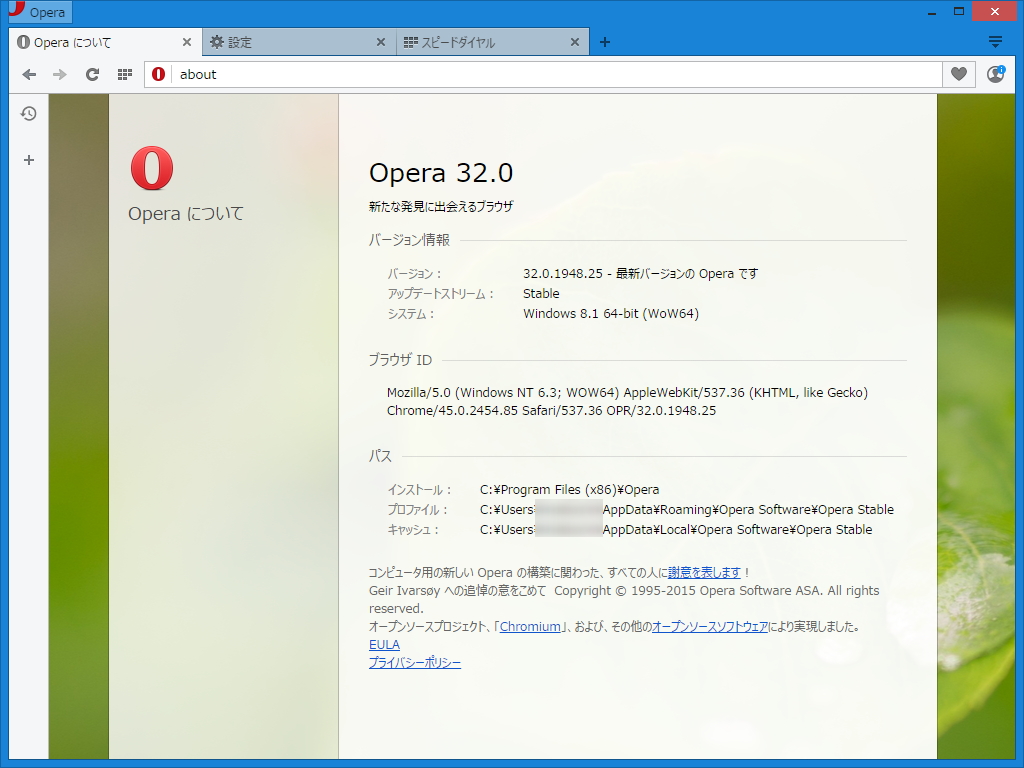
Task: Open the Chromium project link
Action: 530,626
